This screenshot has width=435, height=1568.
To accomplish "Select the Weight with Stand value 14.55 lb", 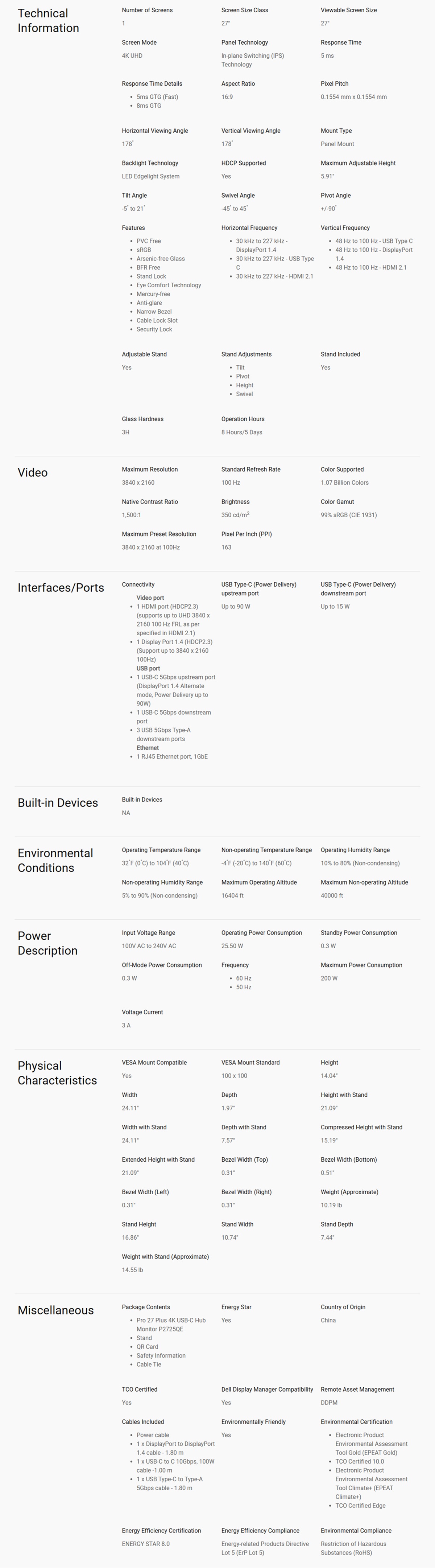I will (132, 1270).
